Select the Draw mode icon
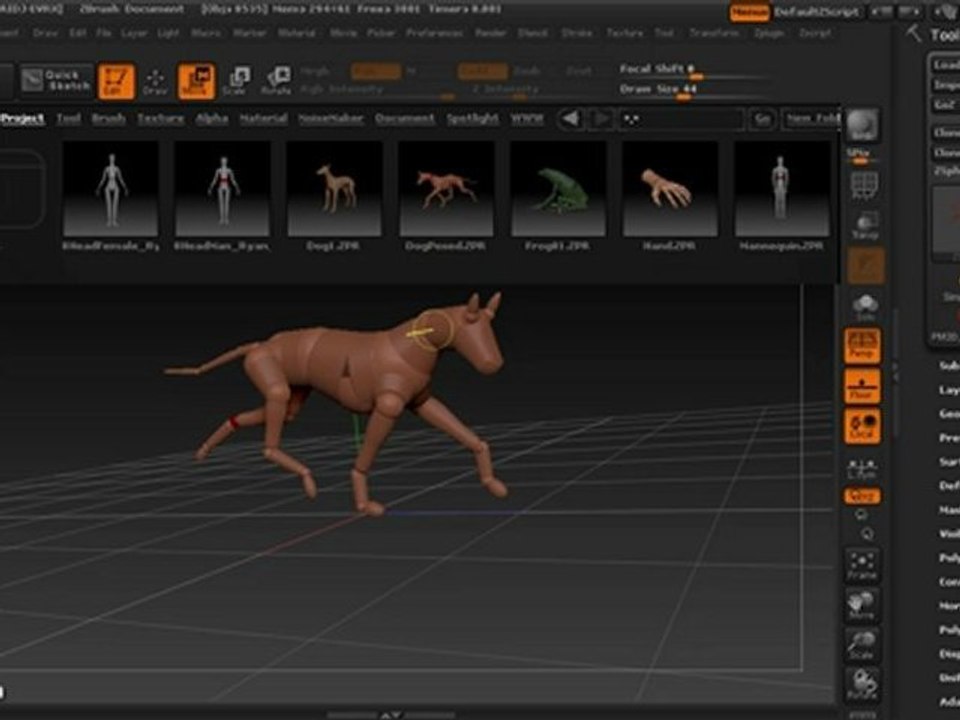960x720 pixels. tap(155, 81)
